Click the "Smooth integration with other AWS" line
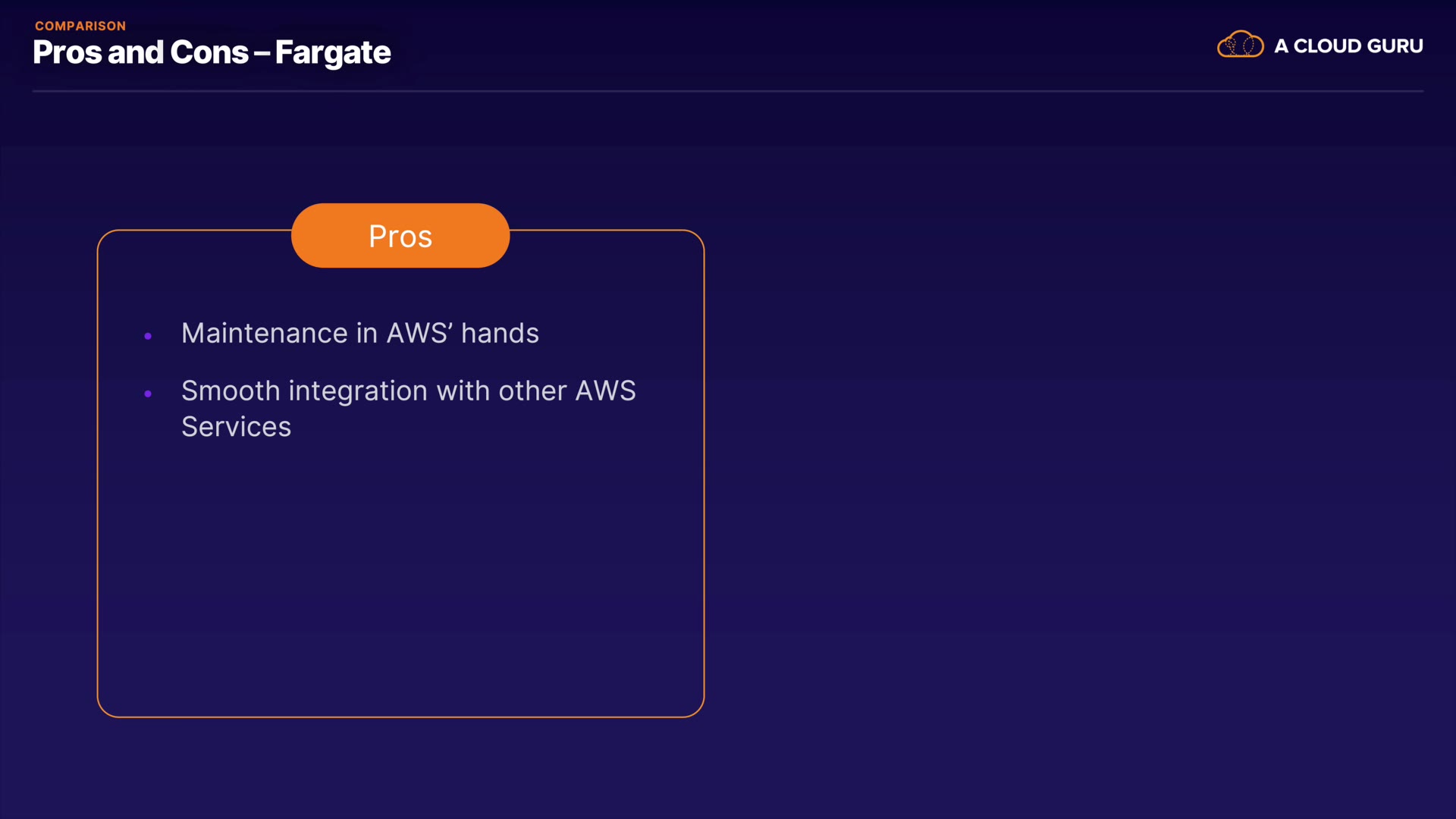 (x=409, y=391)
